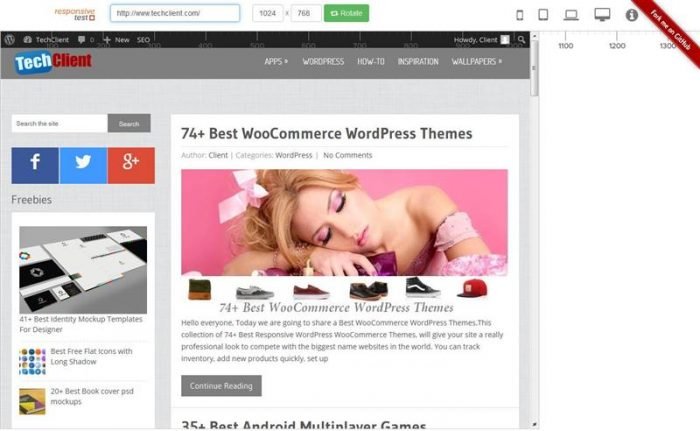The height and width of the screenshot is (431, 700).
Task: Click the Freebies sidebar heading
Action: tap(31, 200)
